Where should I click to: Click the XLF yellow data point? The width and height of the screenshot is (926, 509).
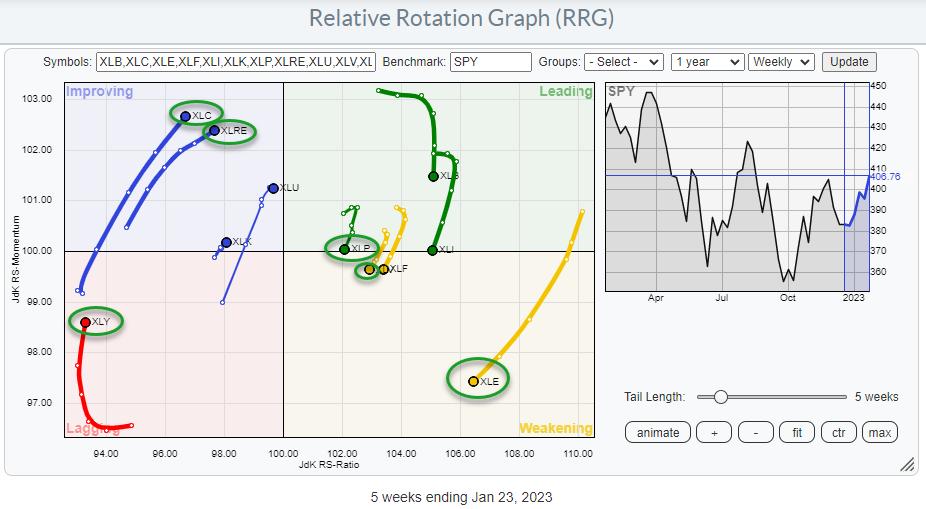click(384, 269)
